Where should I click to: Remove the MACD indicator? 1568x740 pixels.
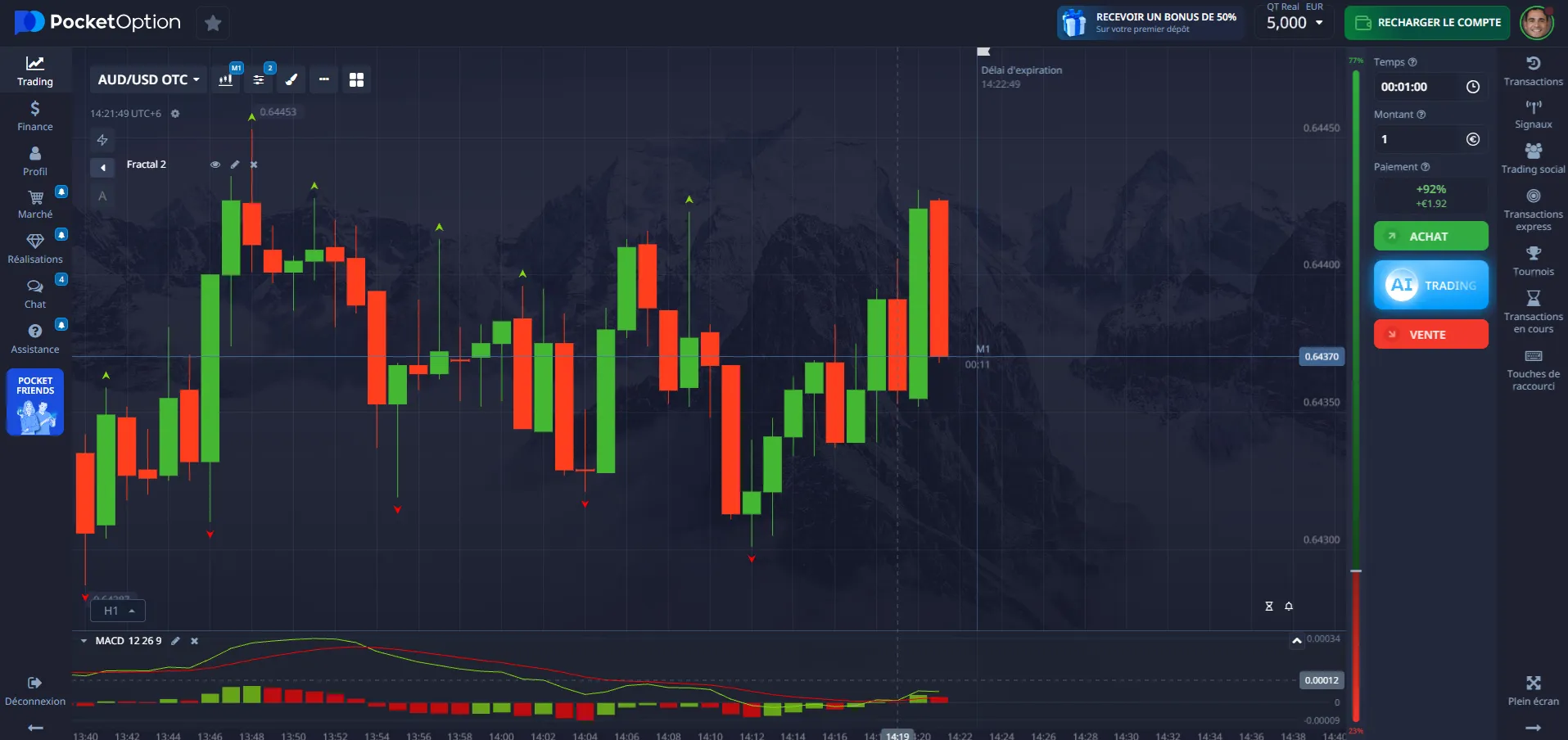(x=195, y=641)
